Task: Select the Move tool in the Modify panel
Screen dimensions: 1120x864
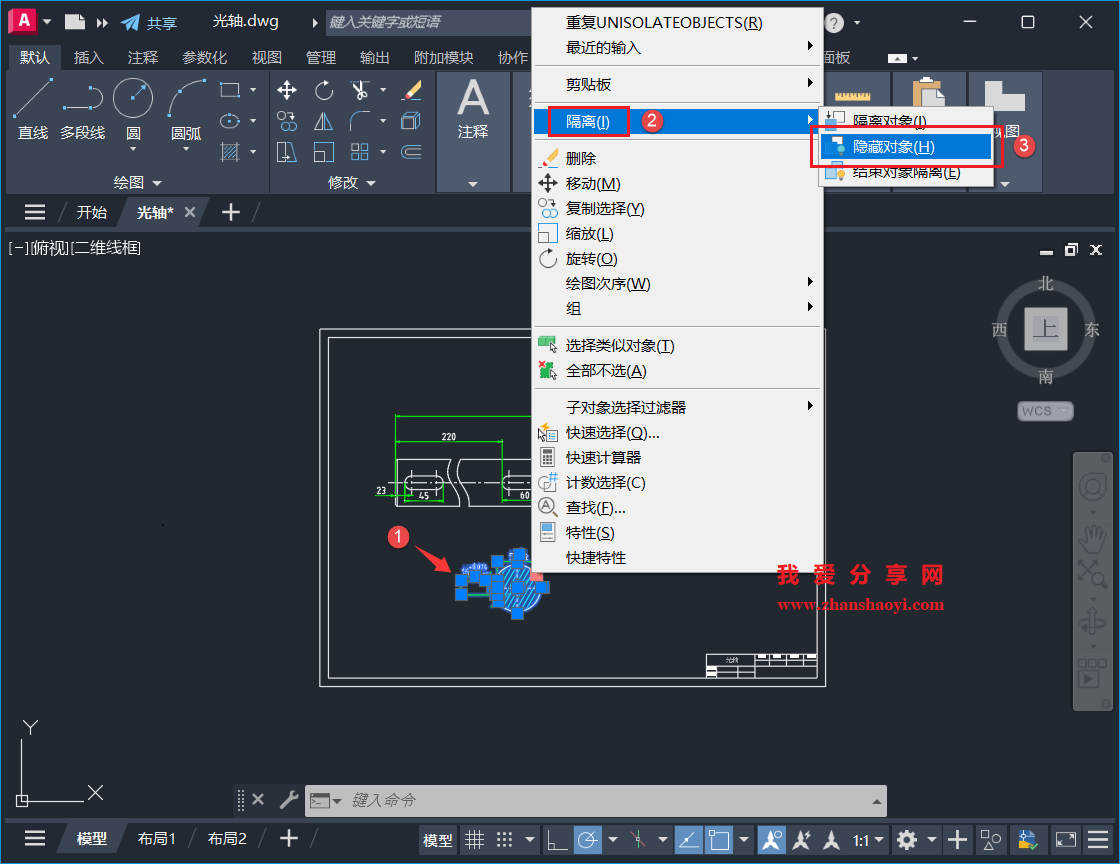Action: [x=287, y=90]
